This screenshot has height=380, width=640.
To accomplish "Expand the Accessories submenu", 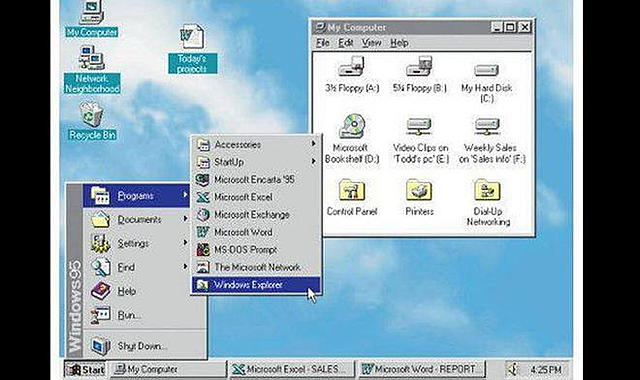I will point(256,144).
